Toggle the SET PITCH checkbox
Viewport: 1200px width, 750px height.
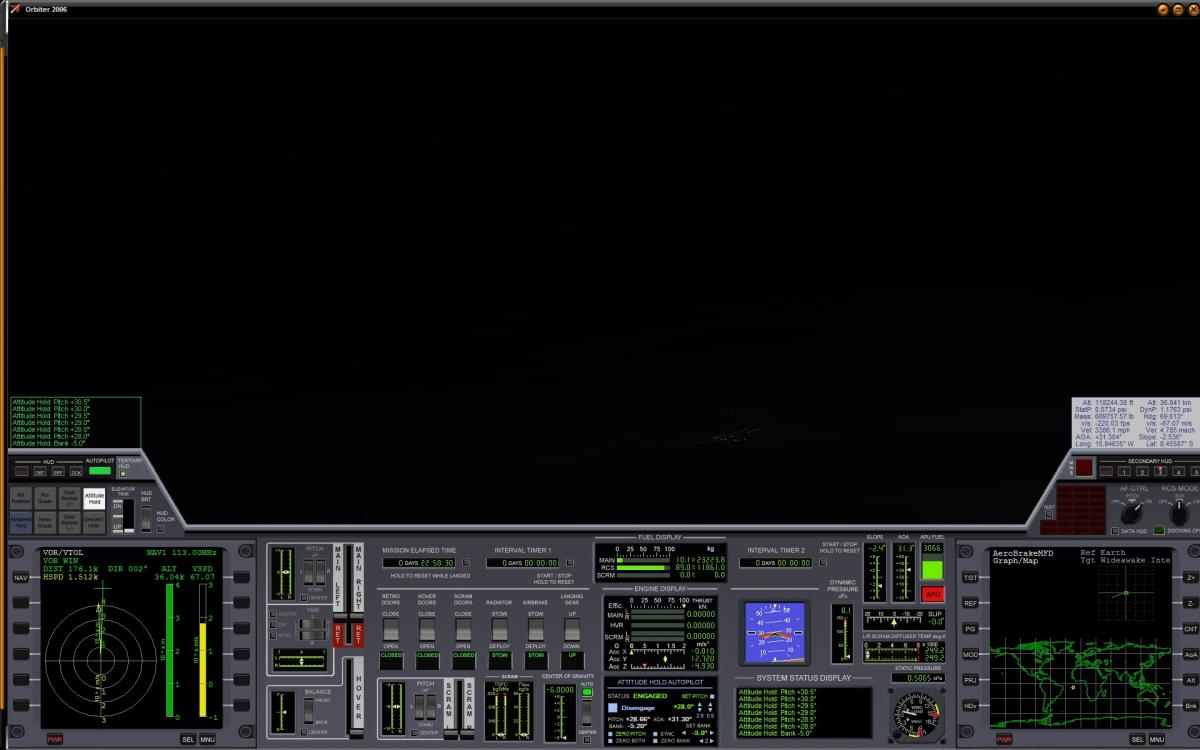[x=712, y=696]
